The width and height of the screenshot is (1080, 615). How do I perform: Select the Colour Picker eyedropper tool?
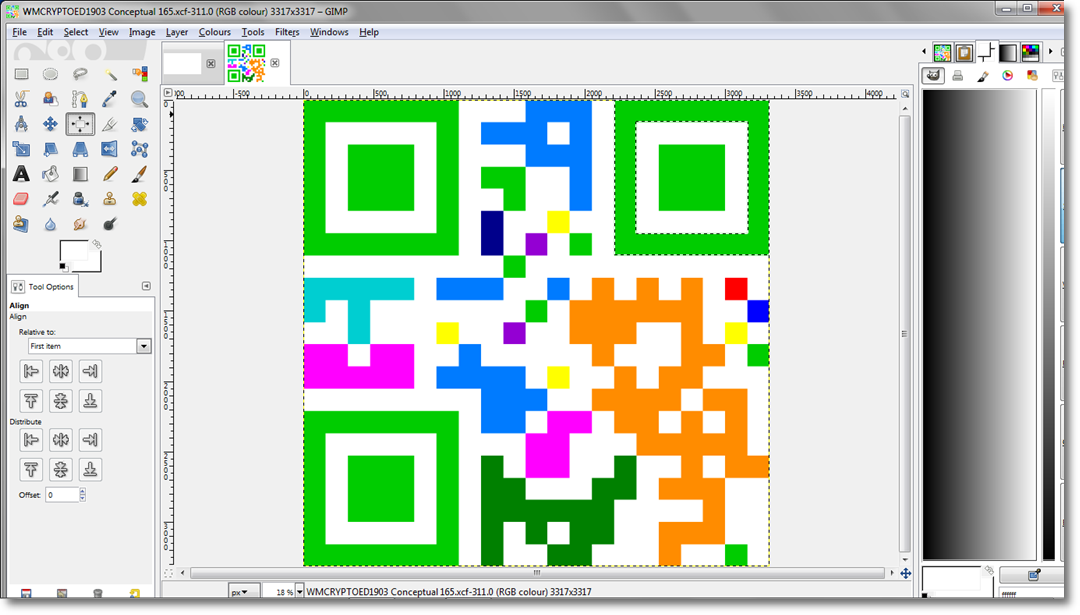[110, 99]
